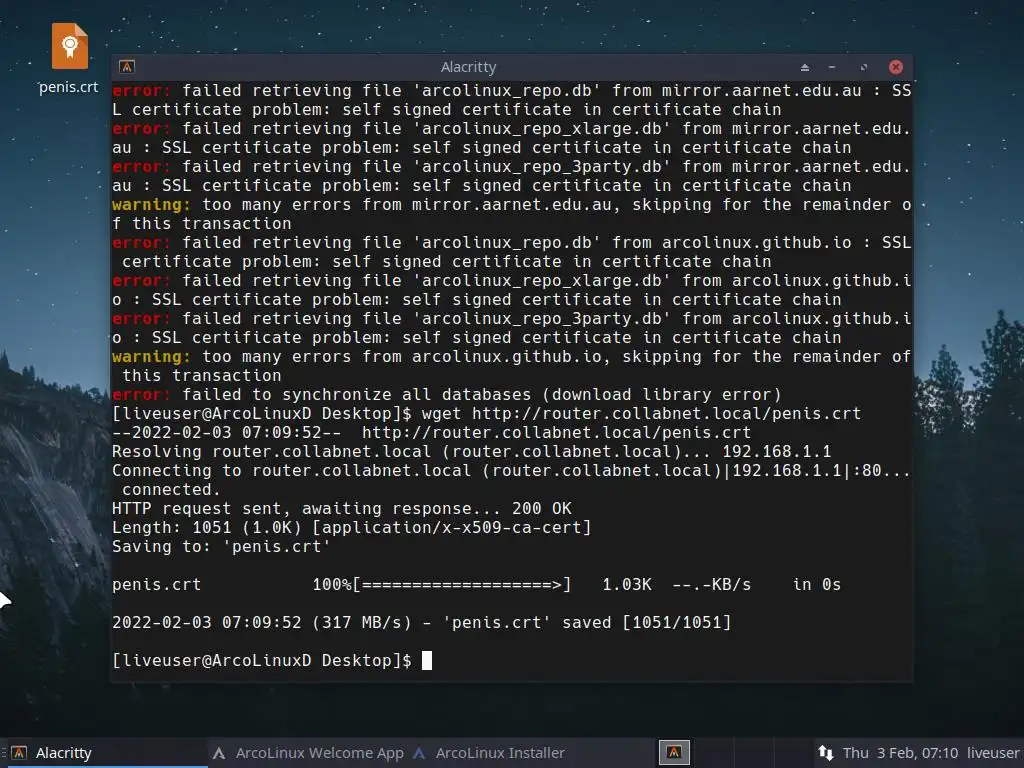Viewport: 1024px width, 768px height.
Task: Click the "Saving to: 'penis.crt'" line
Action: 221,546
